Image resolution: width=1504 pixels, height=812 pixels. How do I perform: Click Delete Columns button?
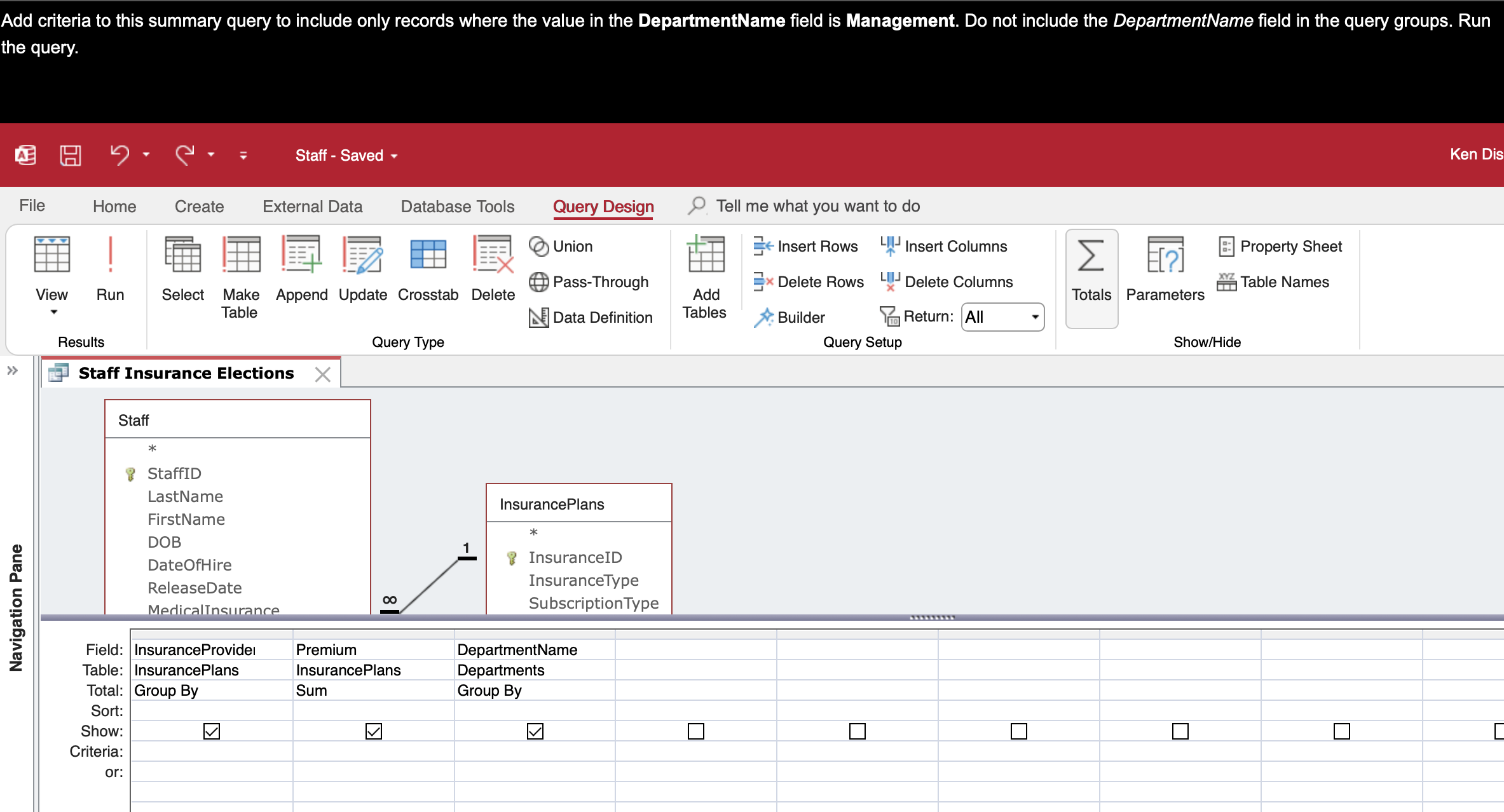click(946, 282)
